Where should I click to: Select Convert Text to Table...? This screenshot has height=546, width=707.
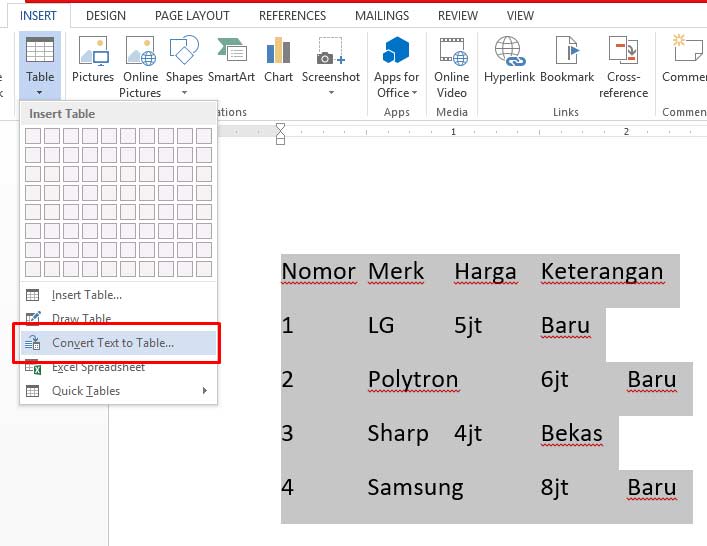tap(119, 343)
